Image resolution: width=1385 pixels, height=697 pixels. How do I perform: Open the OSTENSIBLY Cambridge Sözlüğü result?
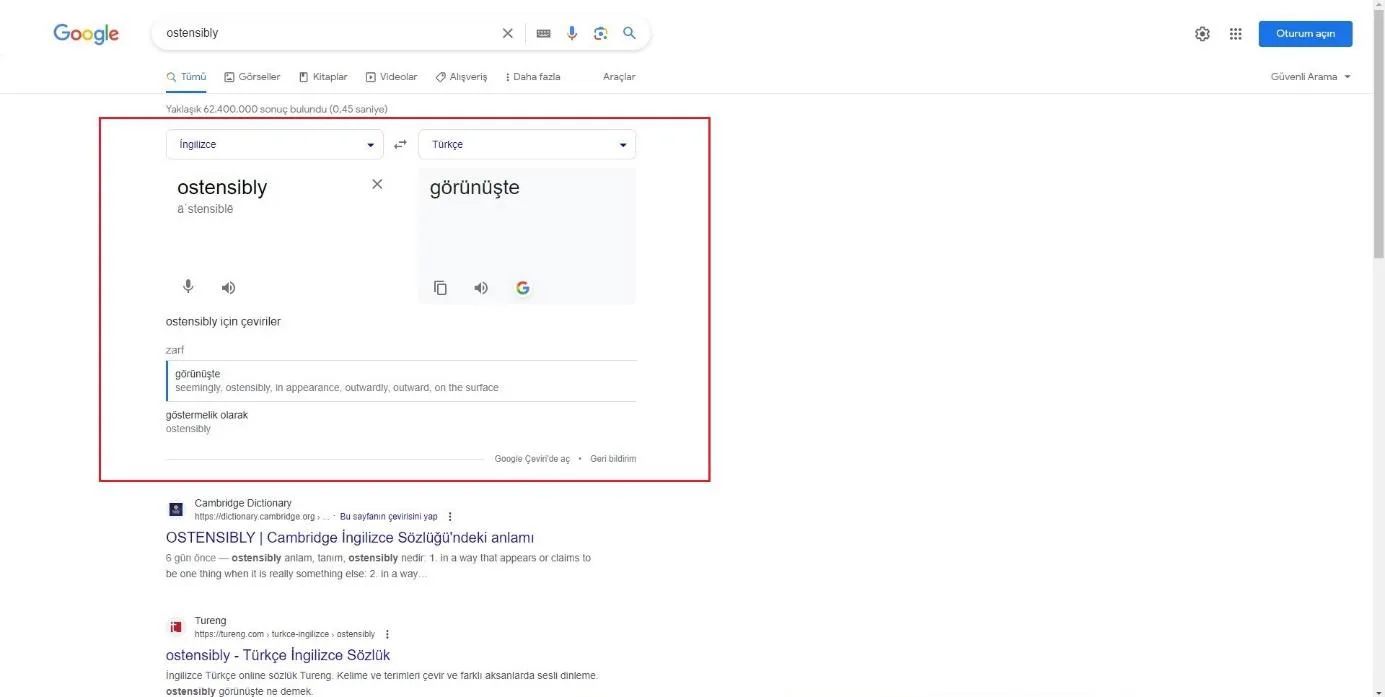(x=350, y=538)
